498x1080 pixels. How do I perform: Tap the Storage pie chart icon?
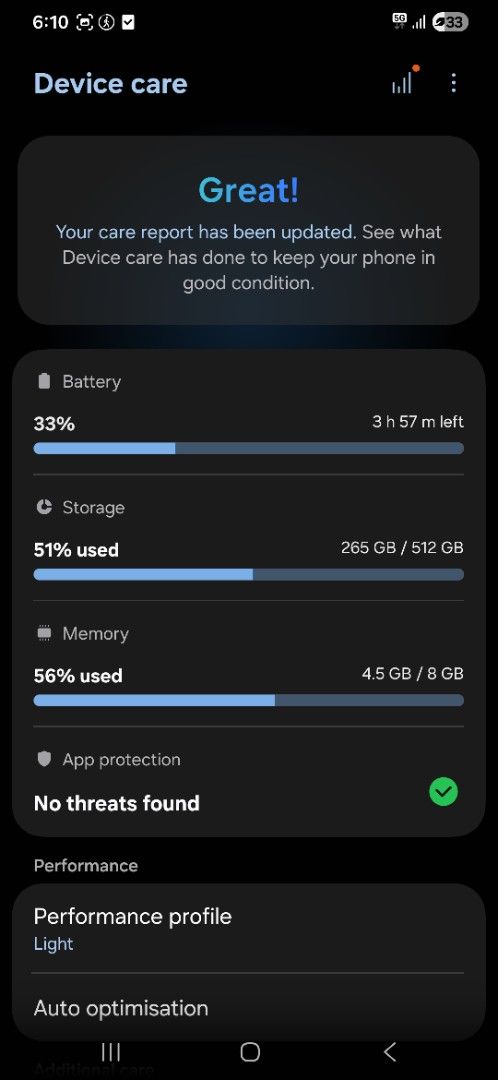click(x=44, y=508)
